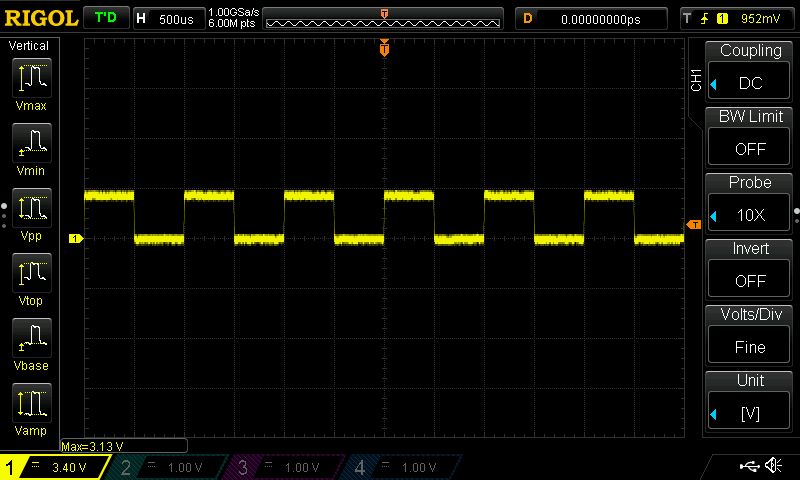
Task: Click the trigger level 952mV readout
Action: click(x=760, y=19)
